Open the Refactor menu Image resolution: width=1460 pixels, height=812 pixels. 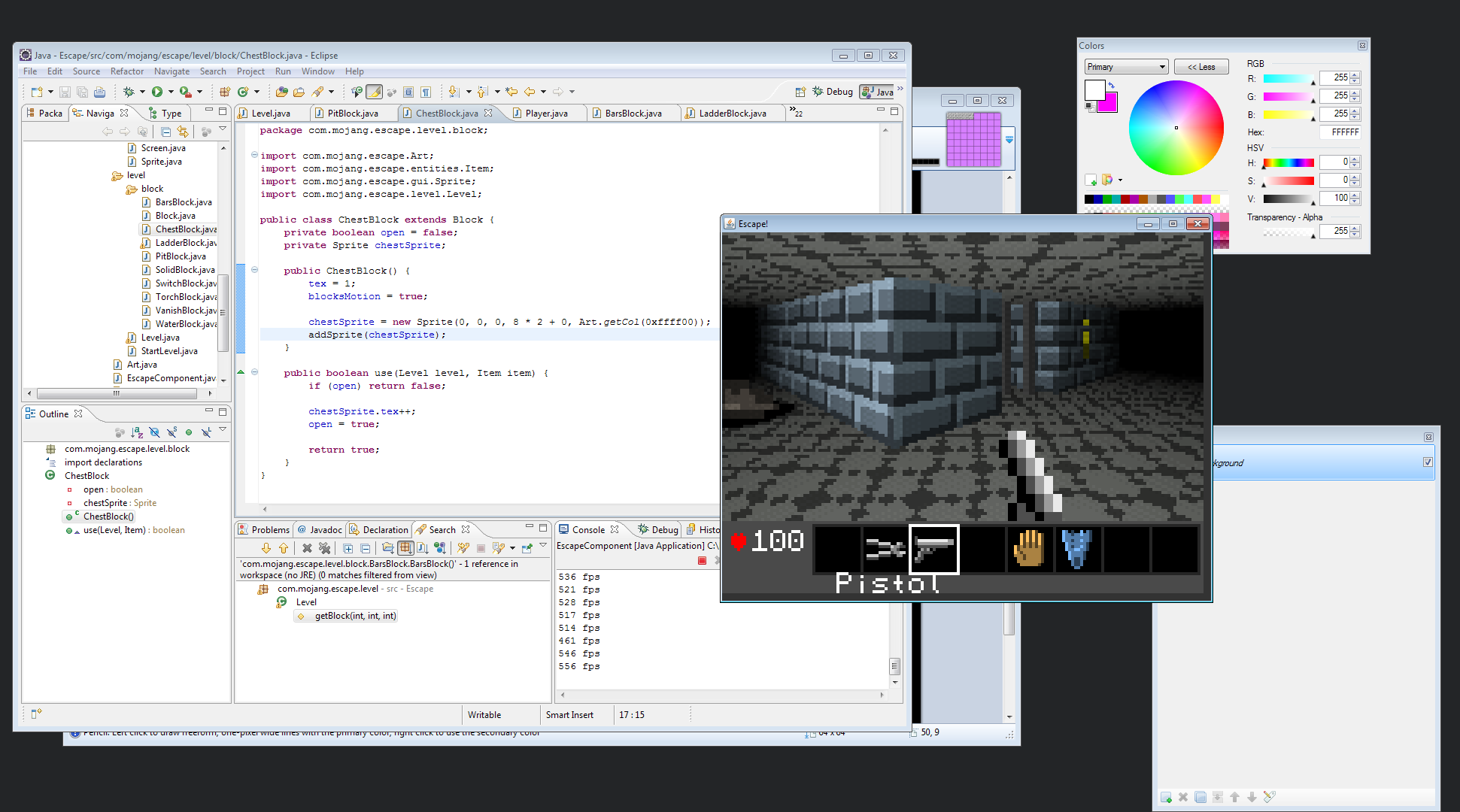pos(126,71)
